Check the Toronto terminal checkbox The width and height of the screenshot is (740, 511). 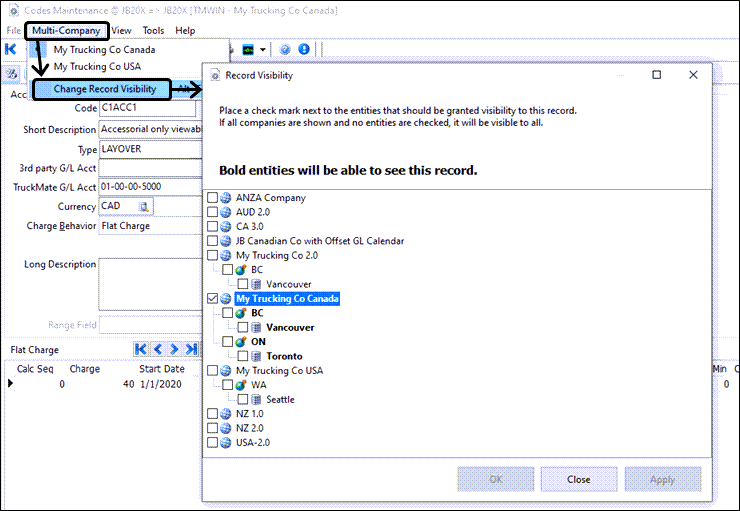click(243, 356)
